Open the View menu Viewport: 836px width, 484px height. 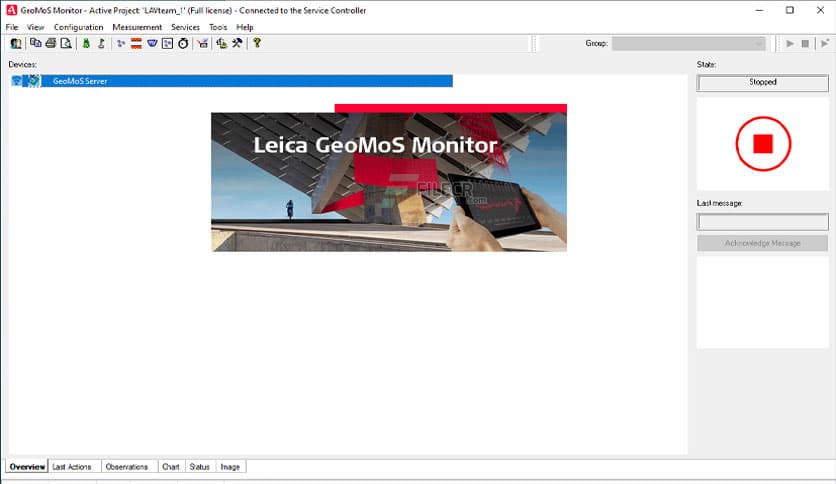[x=36, y=27]
